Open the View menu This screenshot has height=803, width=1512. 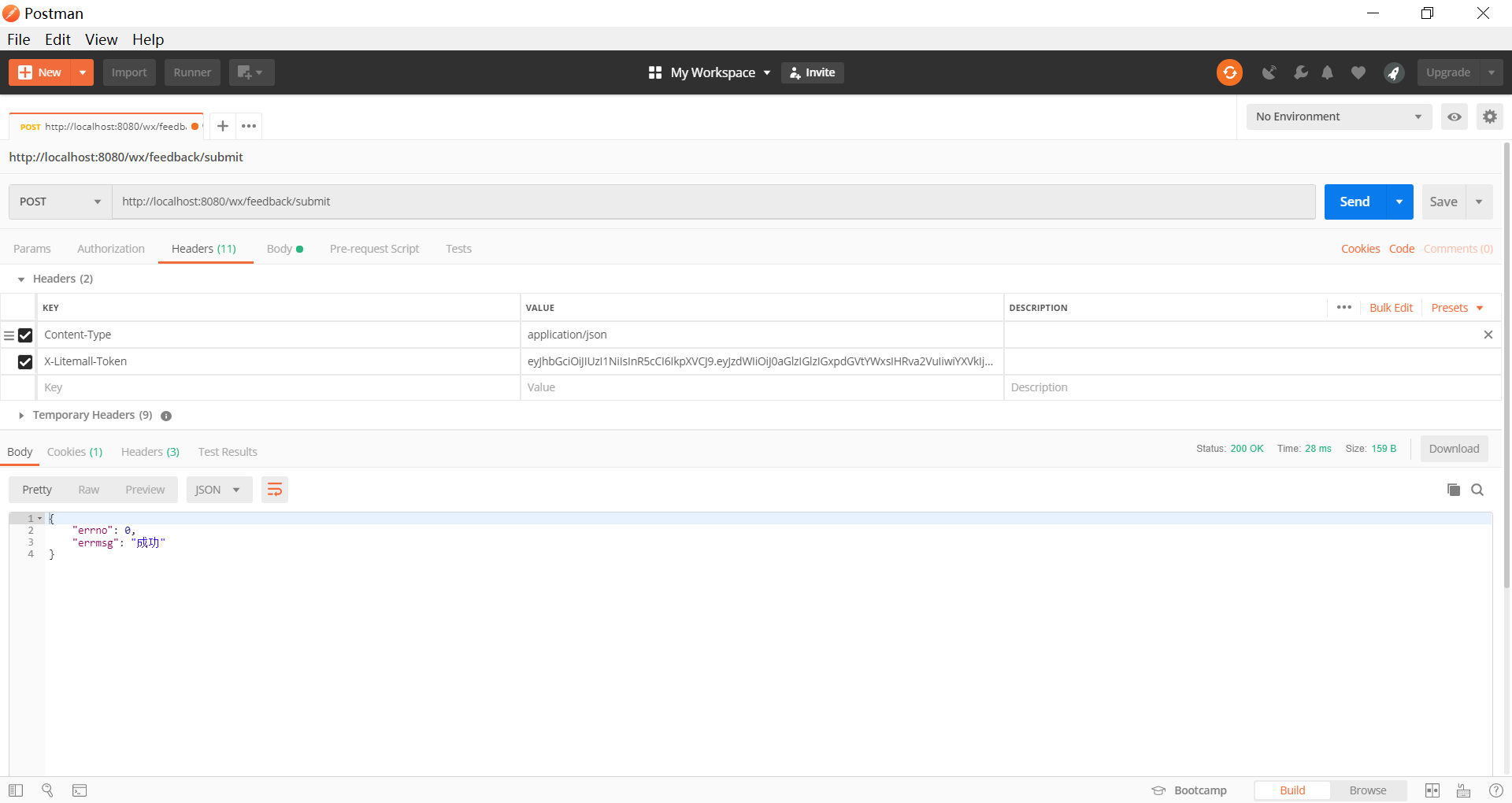point(101,39)
